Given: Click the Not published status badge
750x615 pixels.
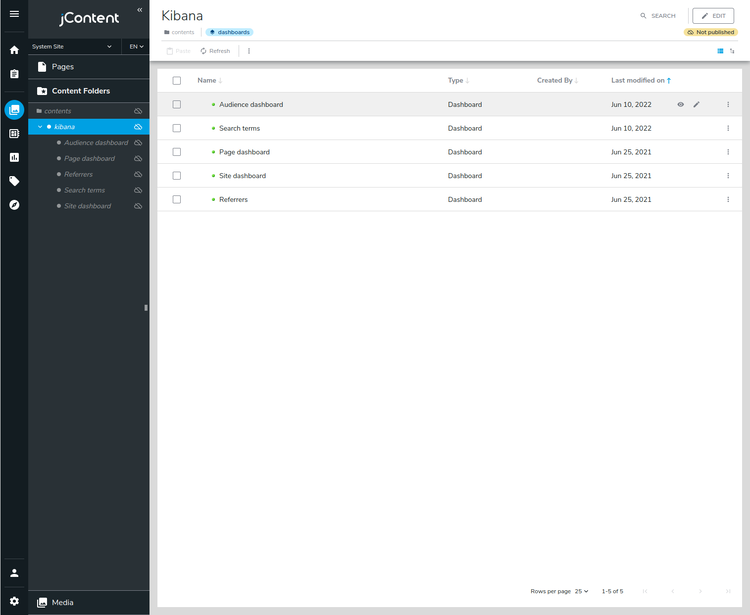Looking at the screenshot, I should point(711,32).
